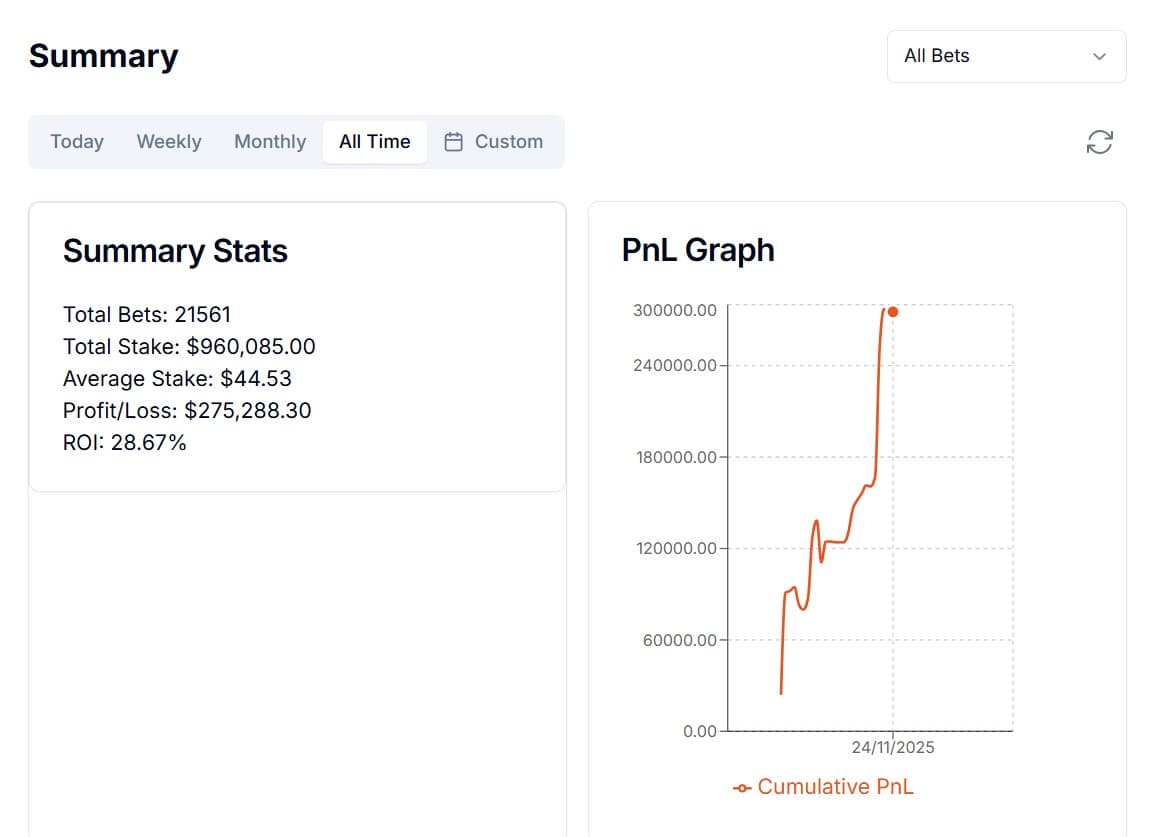1156x837 pixels.
Task: Select the Weekly time range tab
Action: (x=169, y=142)
